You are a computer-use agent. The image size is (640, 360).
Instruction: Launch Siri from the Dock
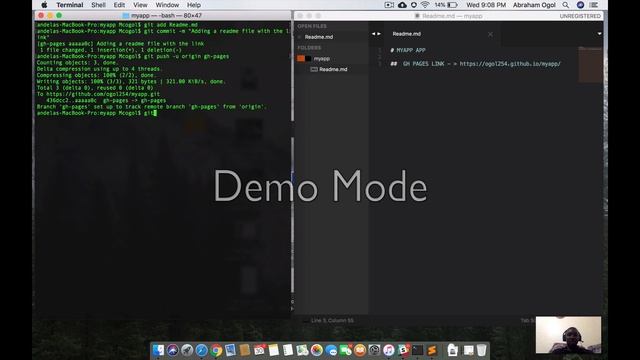click(173, 350)
